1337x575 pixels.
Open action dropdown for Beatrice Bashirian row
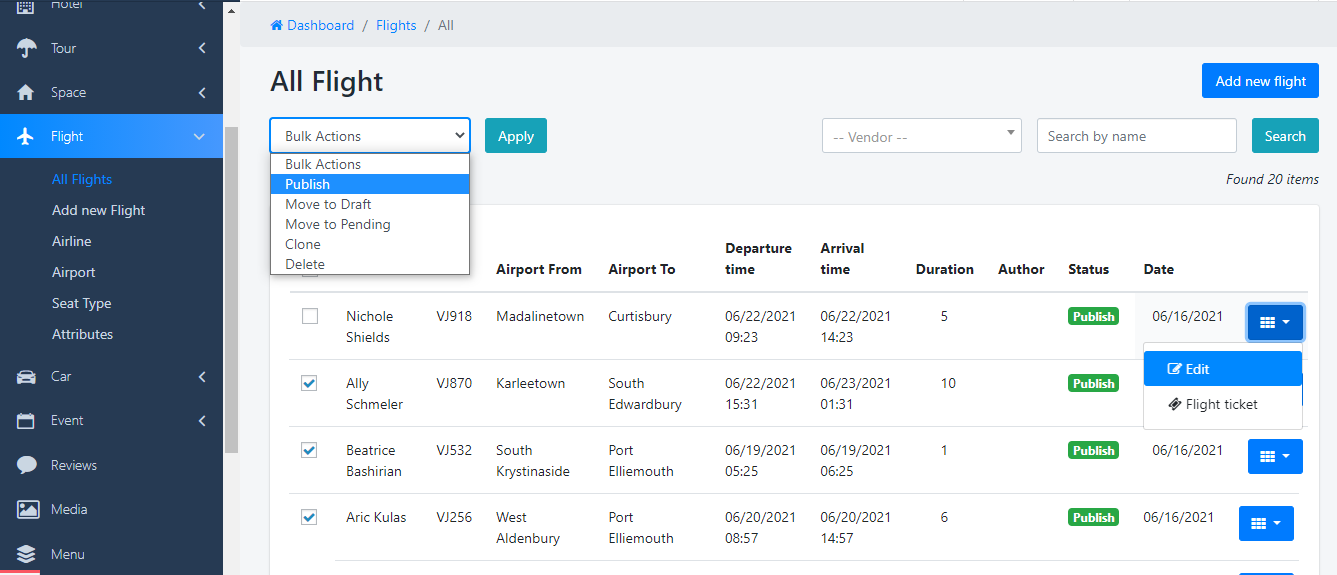[x=1275, y=456]
